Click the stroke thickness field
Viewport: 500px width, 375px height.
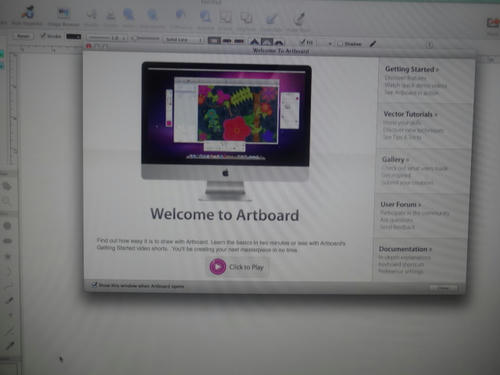[x=107, y=38]
